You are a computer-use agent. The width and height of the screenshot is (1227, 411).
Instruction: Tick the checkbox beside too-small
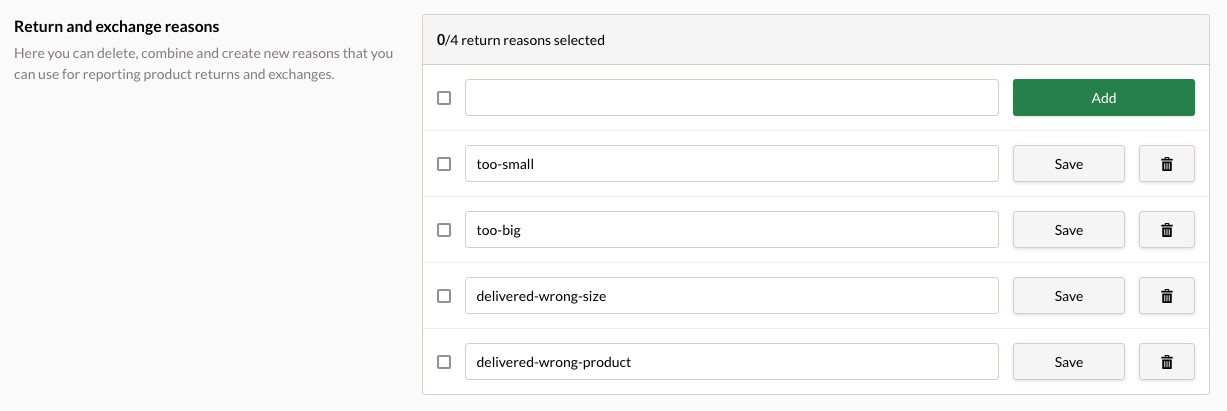(444, 164)
